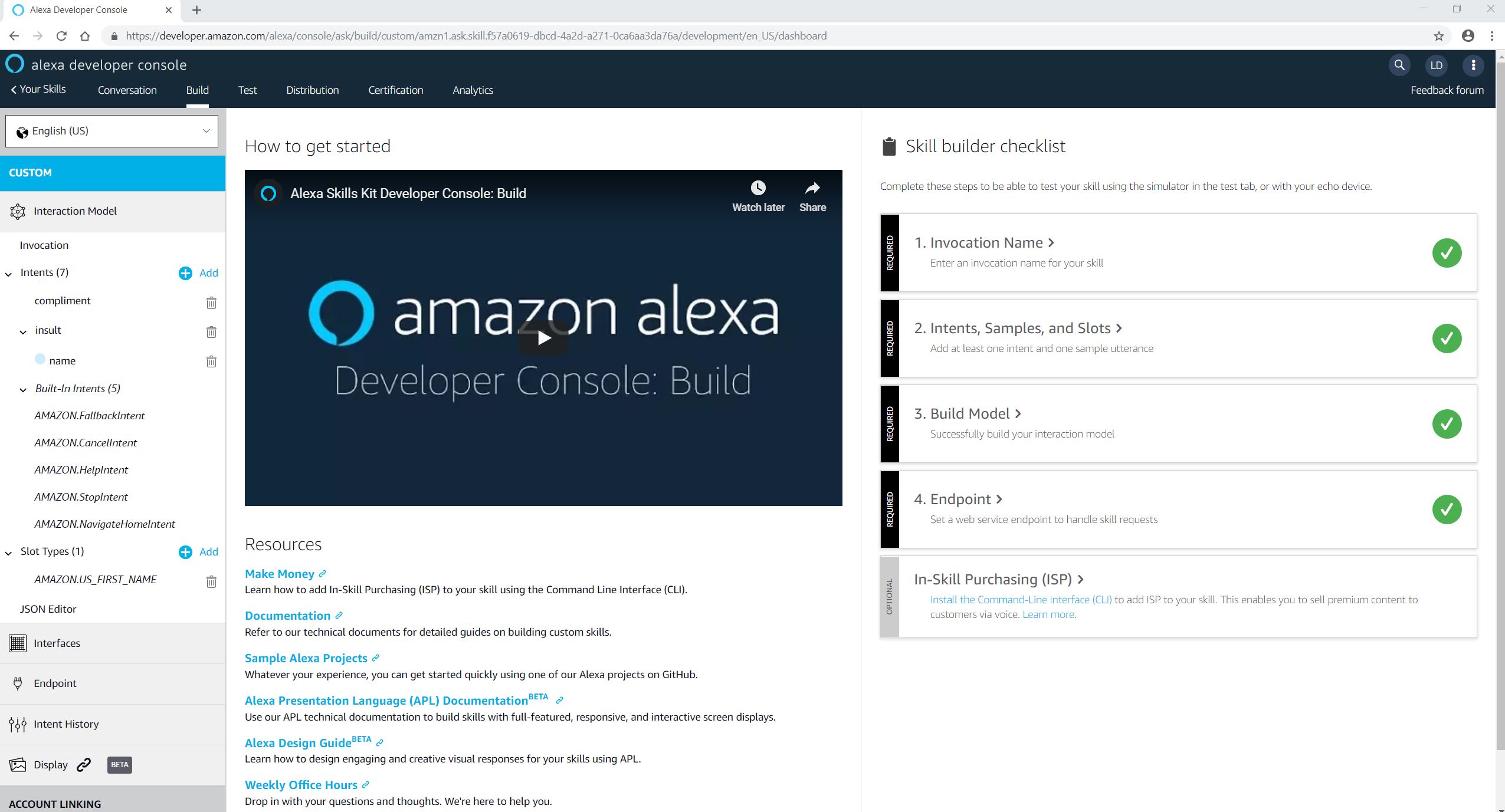Image resolution: width=1505 pixels, height=812 pixels.
Task: Open the Make Money resource link
Action: click(x=280, y=574)
